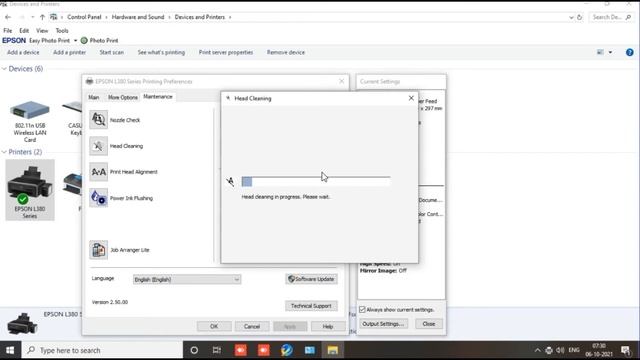Click the Photo Print icon in EPSON toolbar

pos(84,40)
